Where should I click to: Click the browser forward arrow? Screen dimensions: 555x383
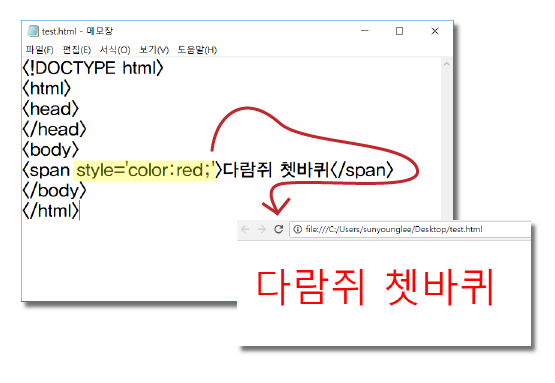[262, 229]
